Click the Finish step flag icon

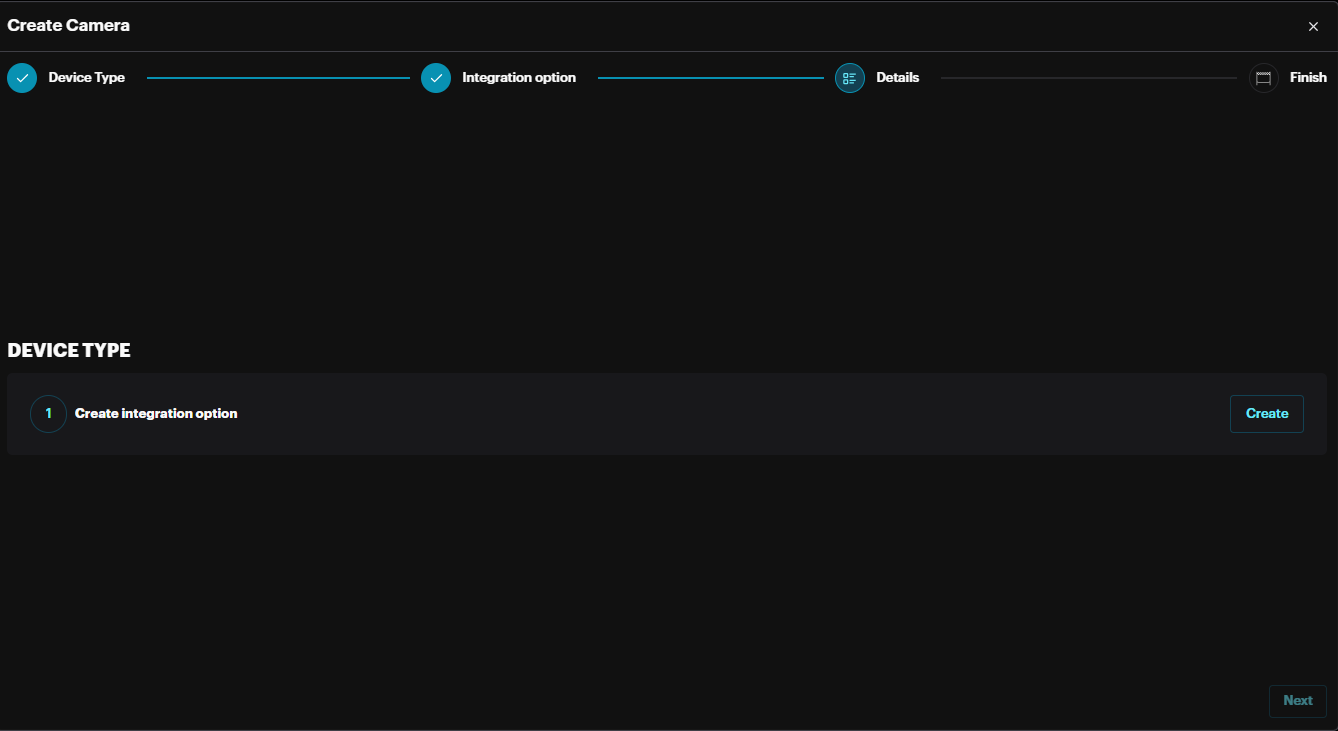tap(1264, 78)
